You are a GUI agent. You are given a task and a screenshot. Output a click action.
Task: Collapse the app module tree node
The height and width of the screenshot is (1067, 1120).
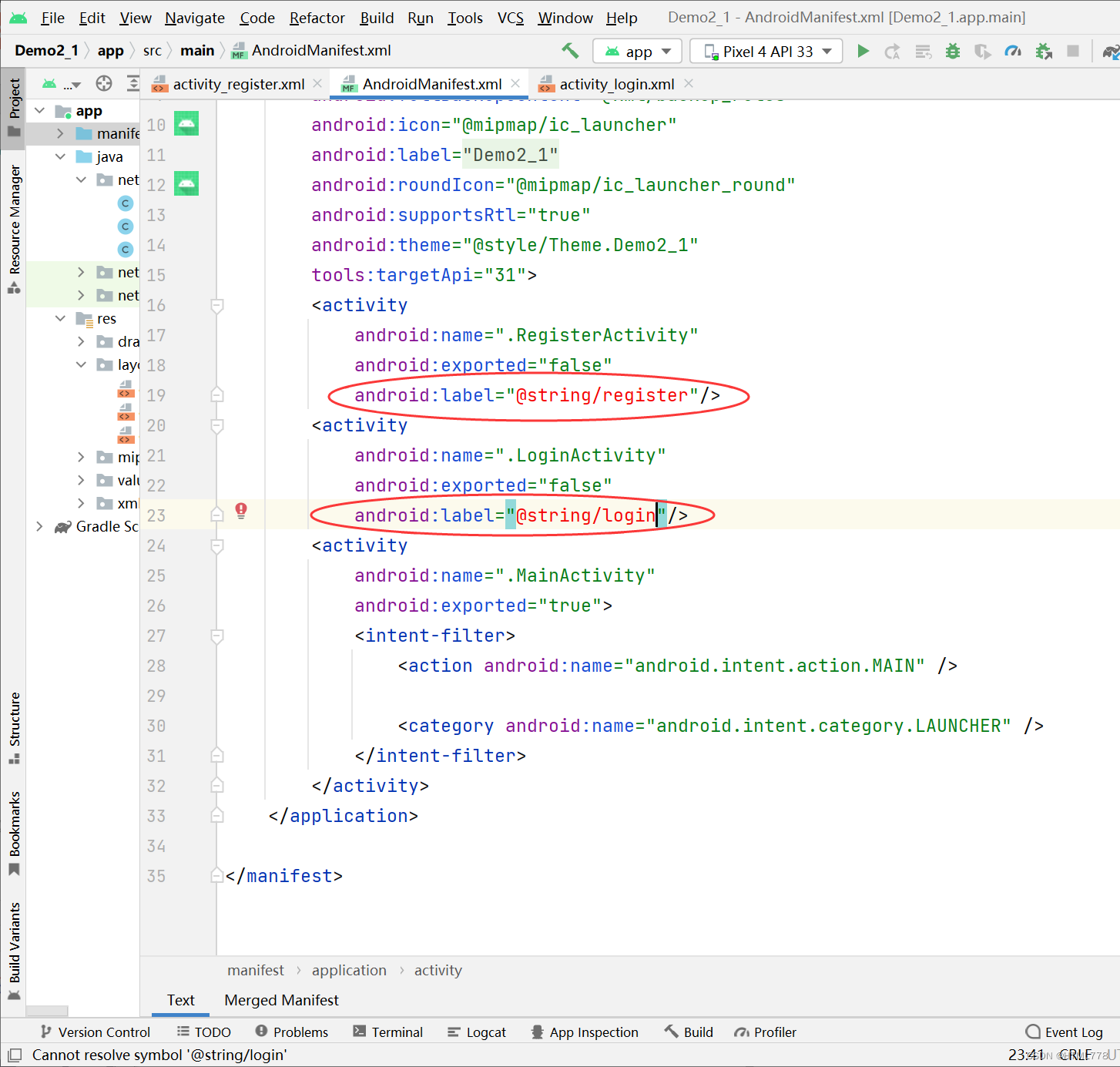click(x=40, y=111)
